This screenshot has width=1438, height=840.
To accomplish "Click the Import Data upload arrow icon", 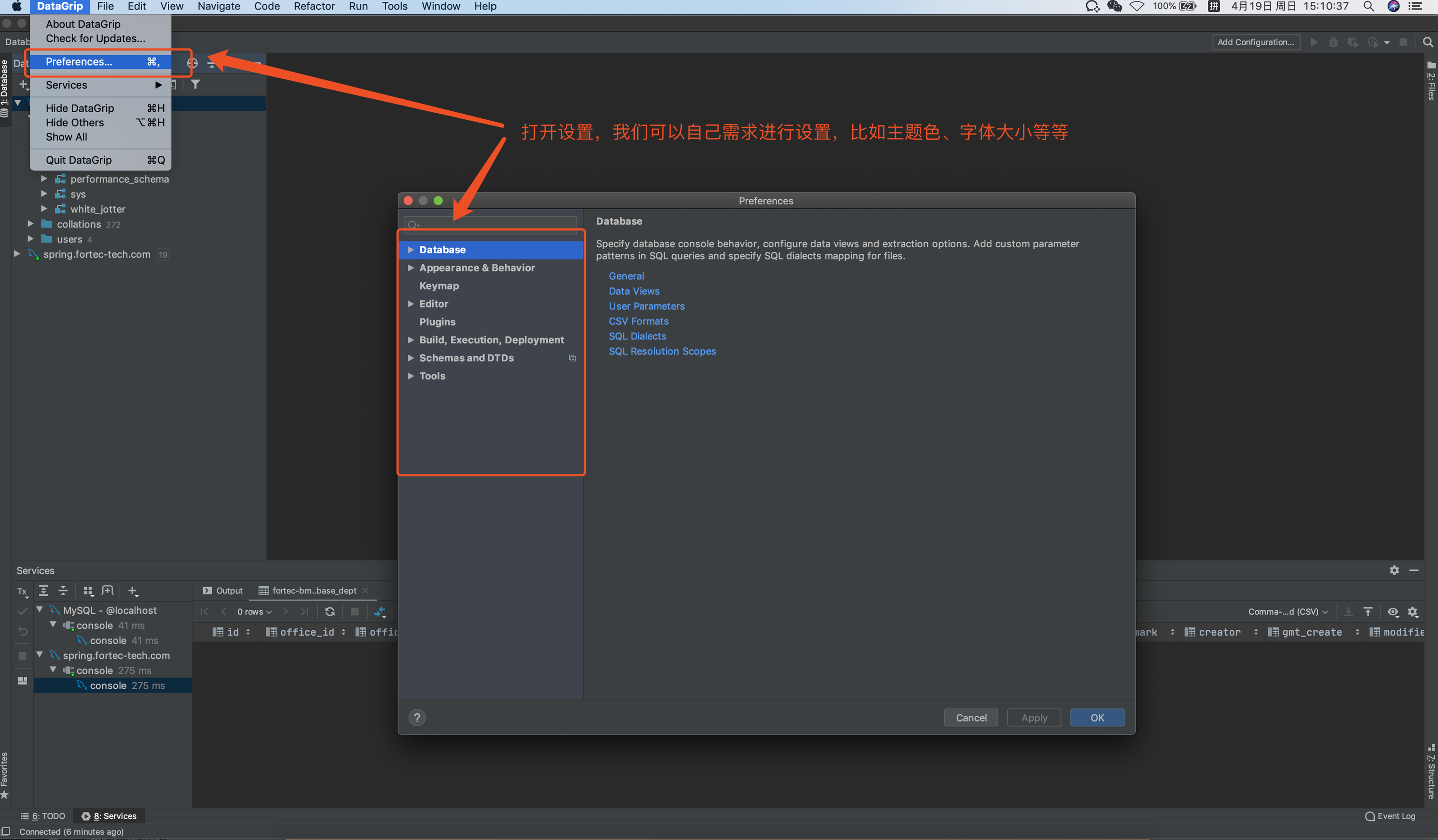I will point(1368,612).
